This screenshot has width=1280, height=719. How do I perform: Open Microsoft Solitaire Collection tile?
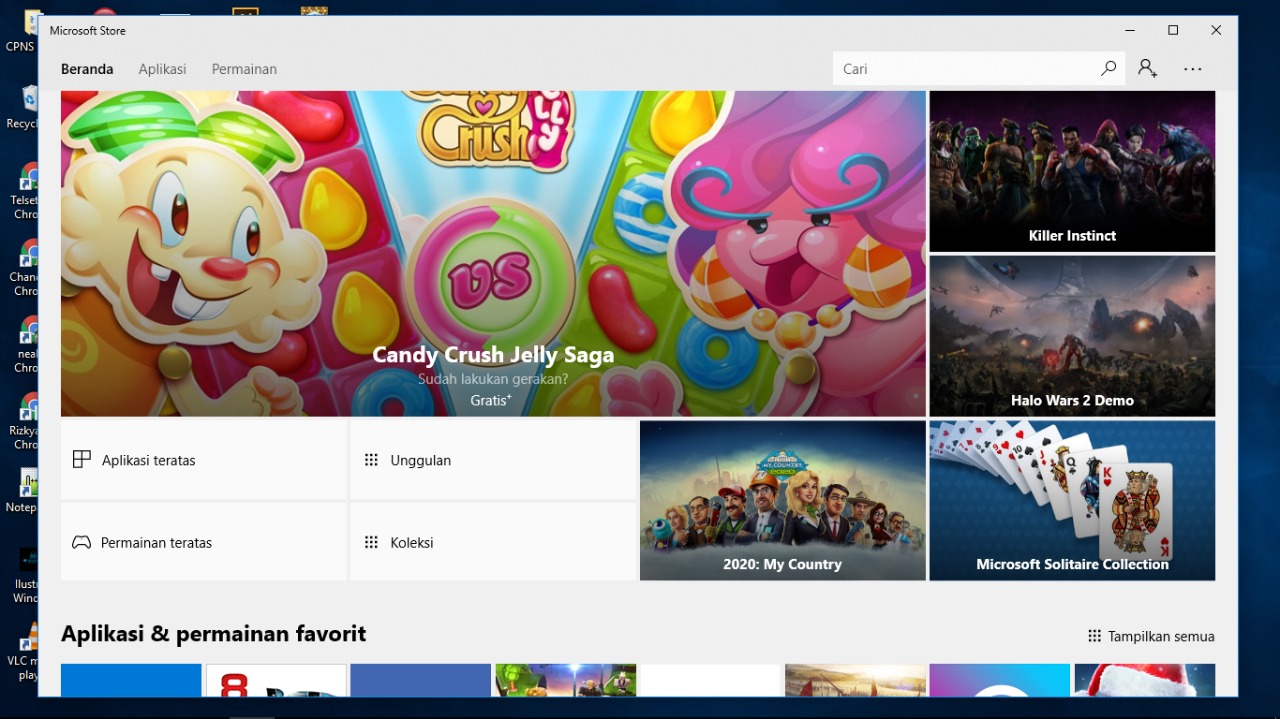click(x=1071, y=500)
